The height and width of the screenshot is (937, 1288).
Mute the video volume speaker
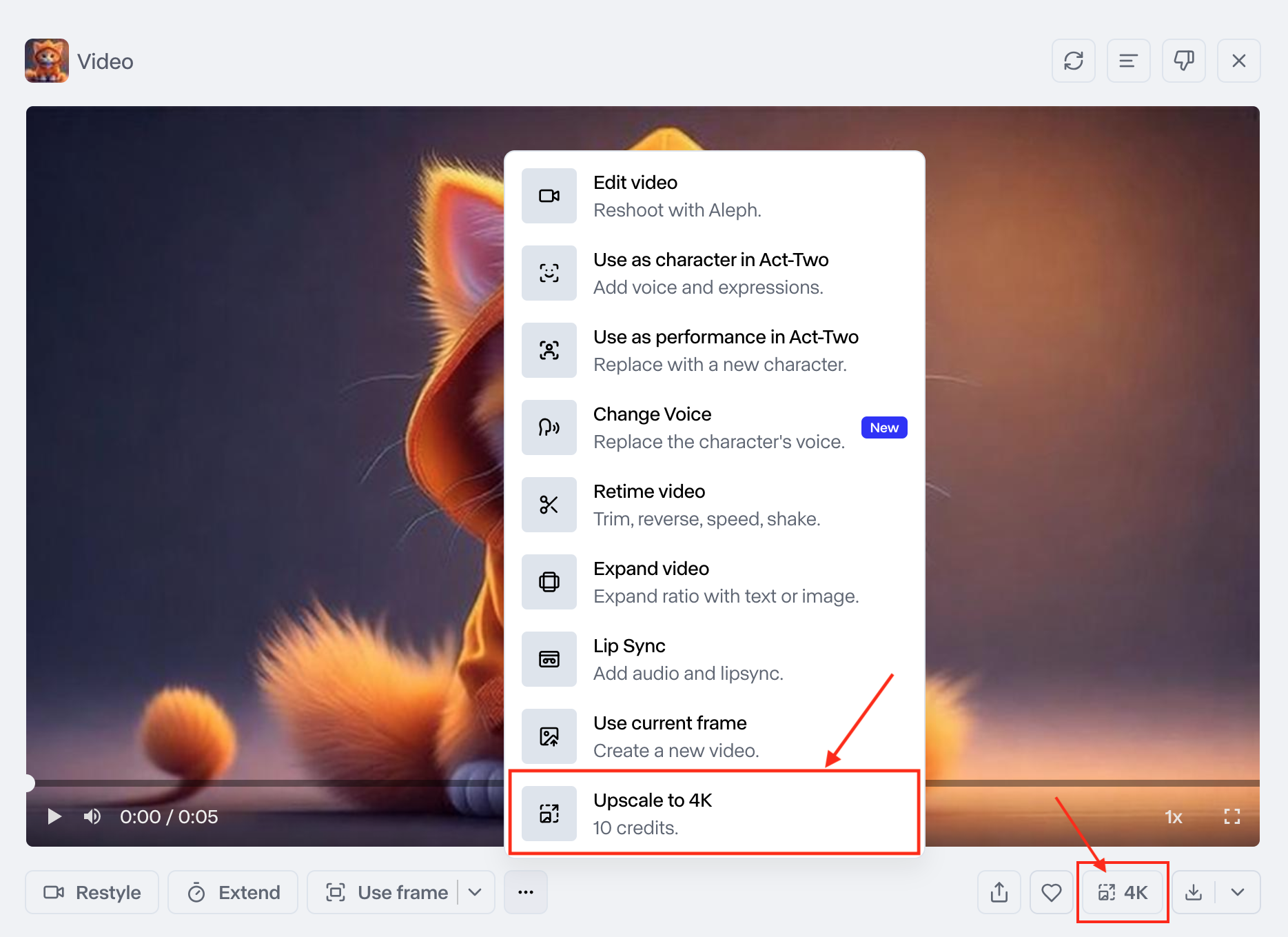(x=92, y=817)
